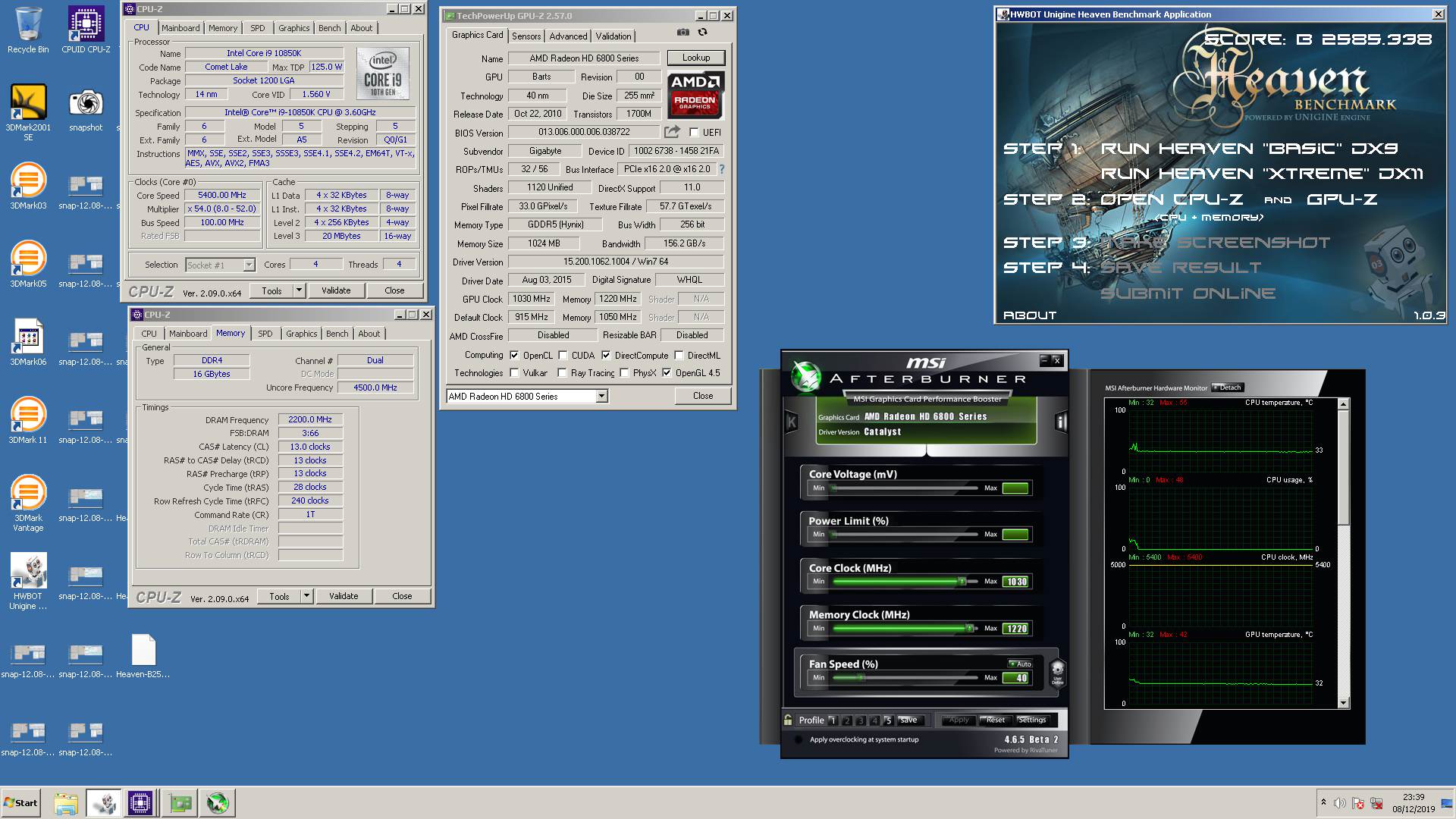This screenshot has width=1456, height=819.
Task: Click the Afterburner Reset button
Action: click(995, 720)
